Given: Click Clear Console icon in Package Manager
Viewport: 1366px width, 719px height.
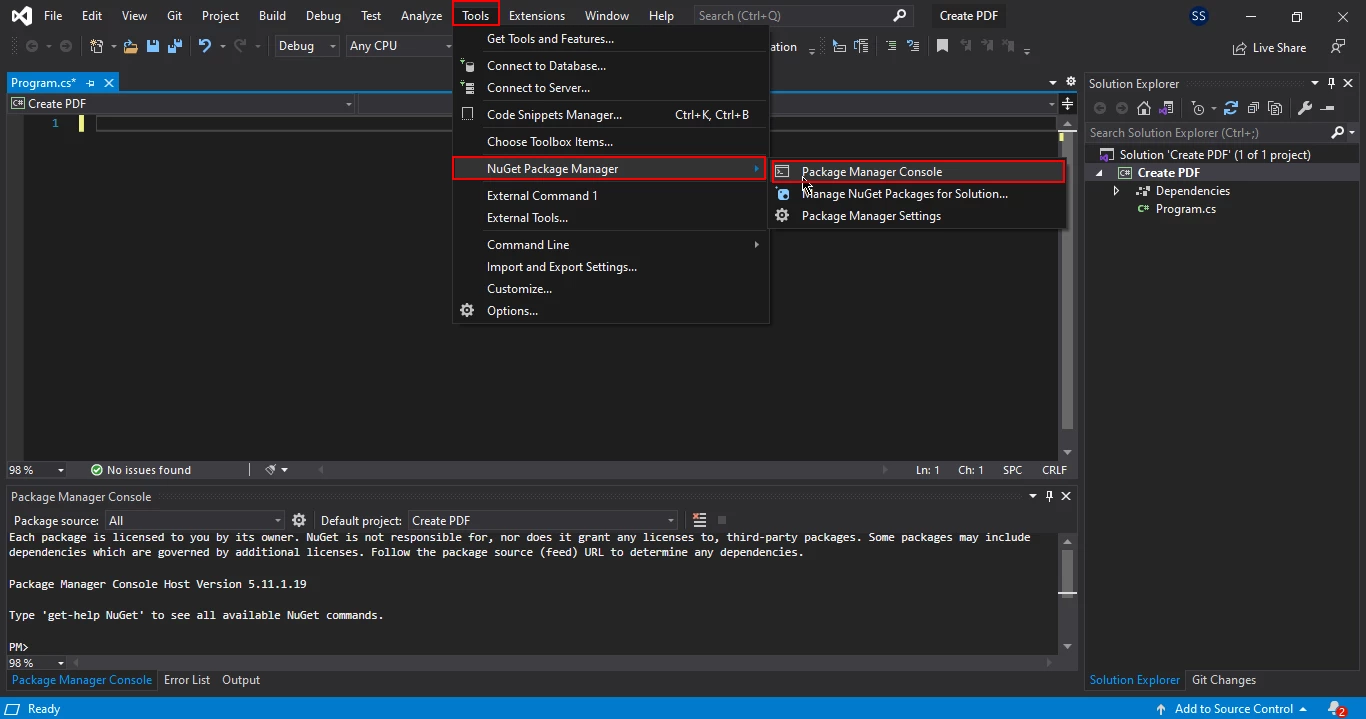Looking at the screenshot, I should coord(700,520).
